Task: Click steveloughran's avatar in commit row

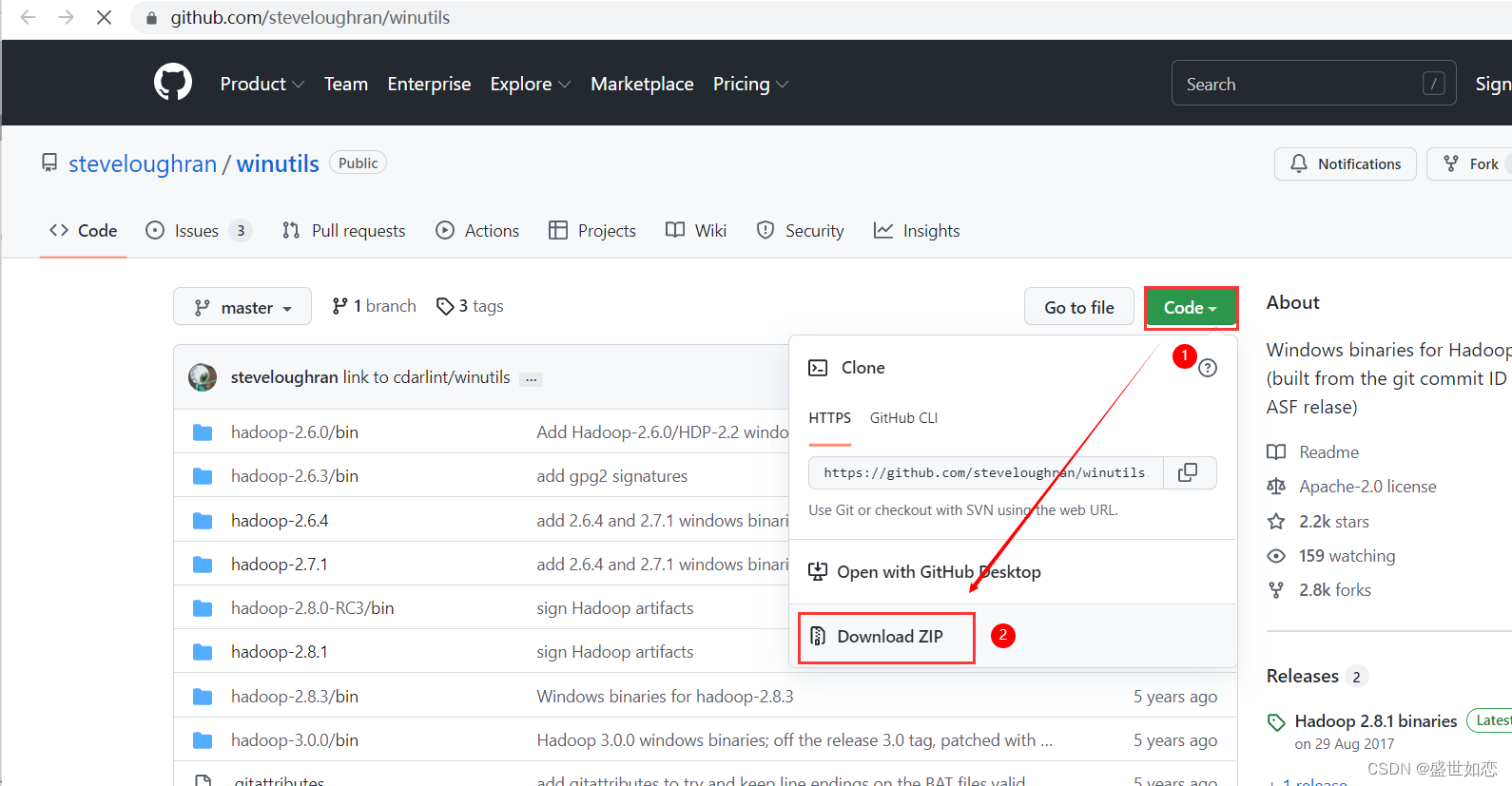Action: pos(203,377)
